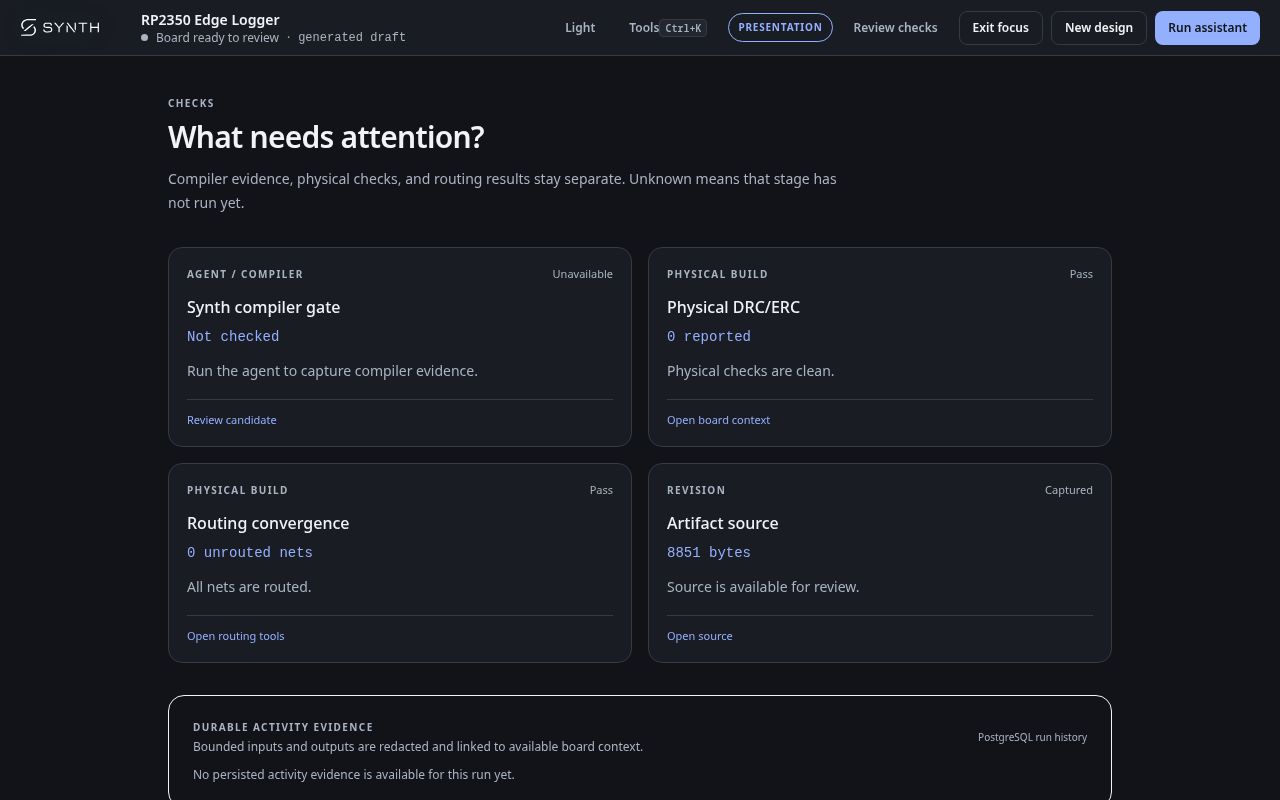Viewport: 1280px width, 800px height.
Task: Toggle the Presentation mode pill
Action: click(x=780, y=27)
